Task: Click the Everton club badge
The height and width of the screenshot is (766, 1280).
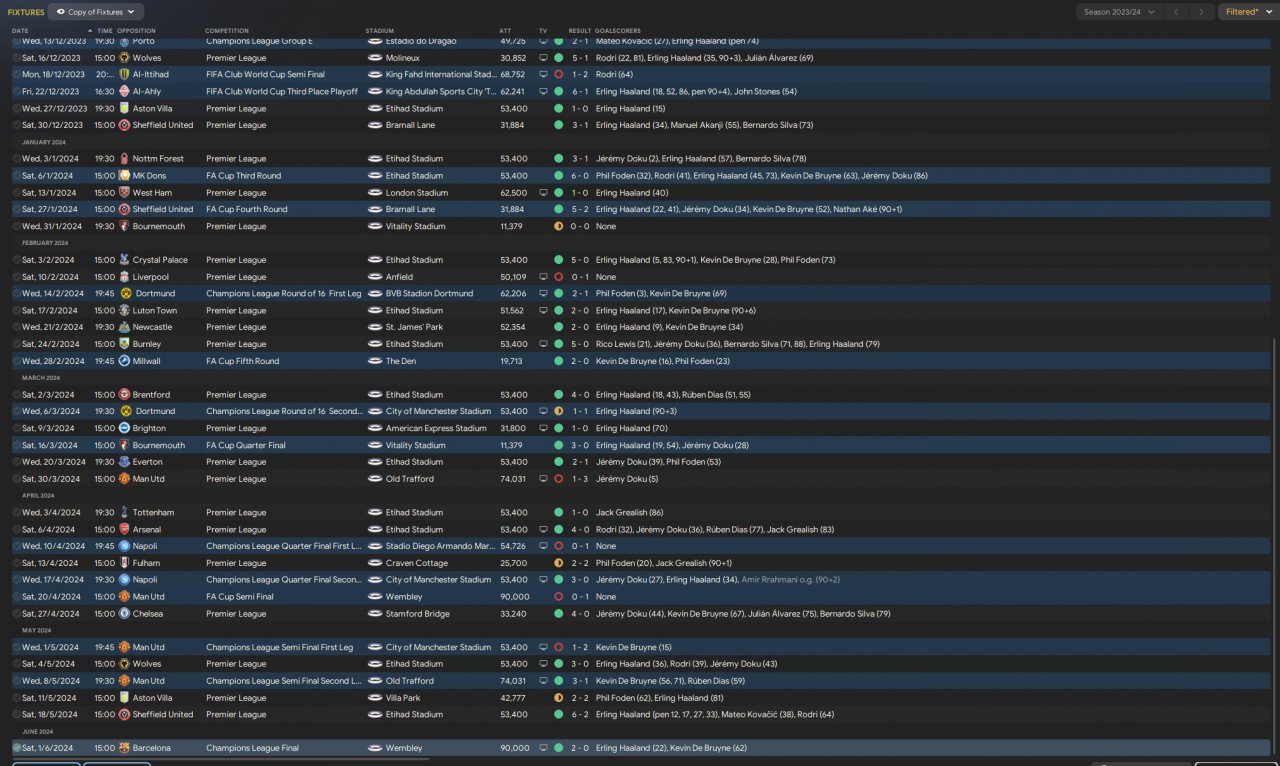Action: pos(124,462)
